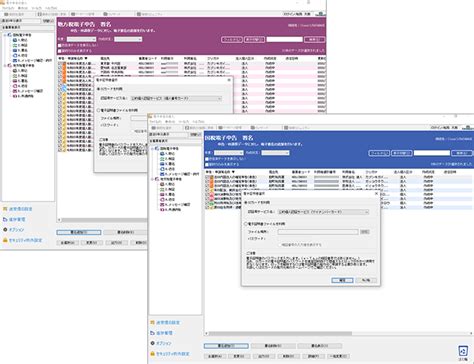The image size is (474, 364).
Task: Select 4.送信 icon under 国税電子申告 in back window
Action: 15,55
